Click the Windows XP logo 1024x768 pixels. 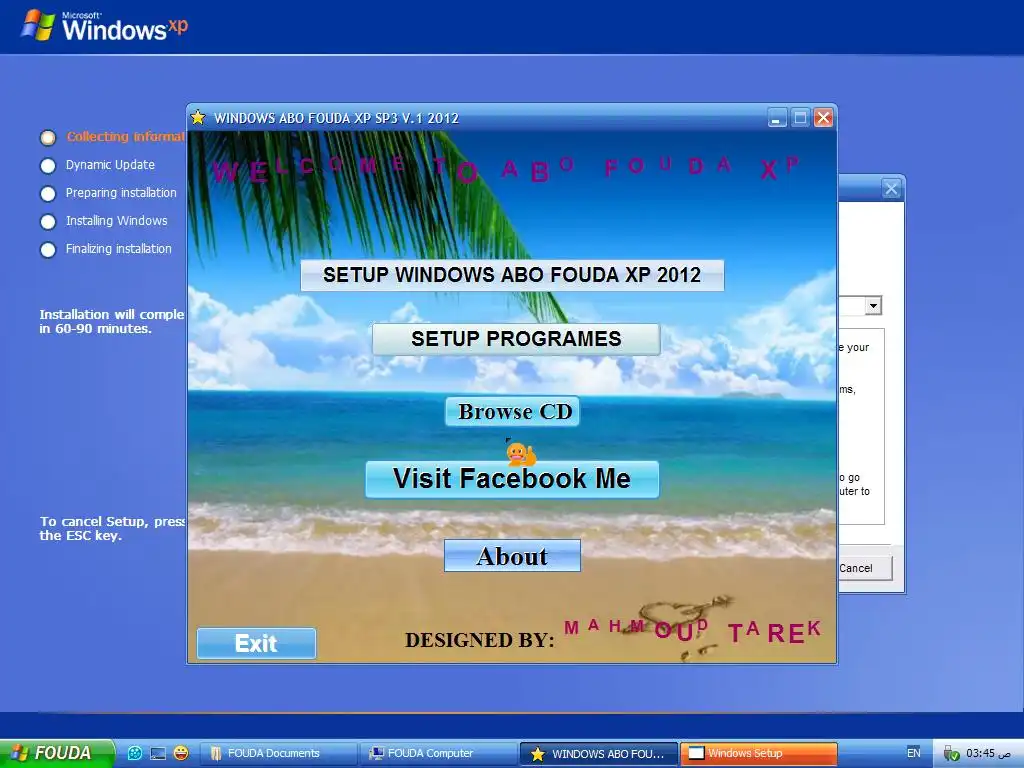104,26
